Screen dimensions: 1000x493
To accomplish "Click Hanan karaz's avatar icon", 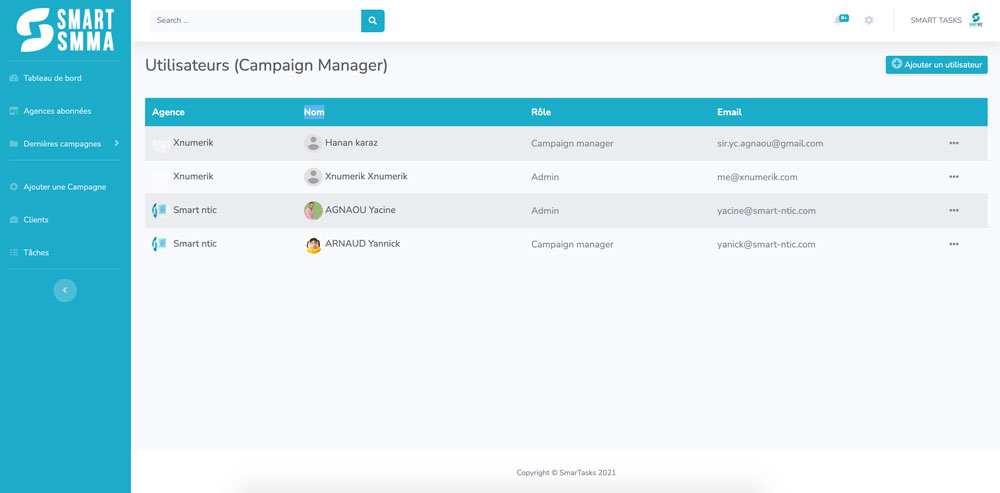I will click(313, 143).
